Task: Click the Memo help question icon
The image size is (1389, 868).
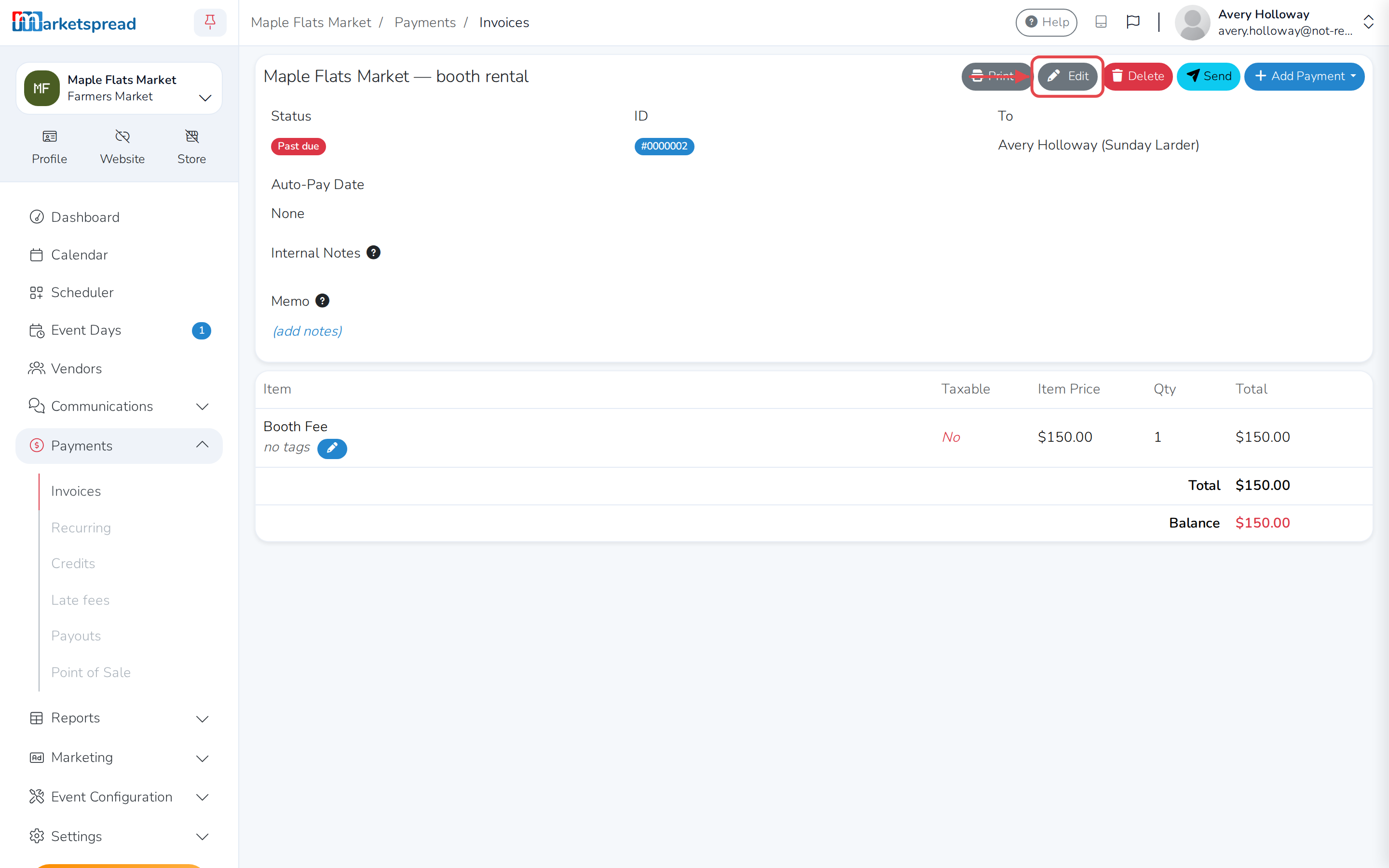Action: (323, 301)
